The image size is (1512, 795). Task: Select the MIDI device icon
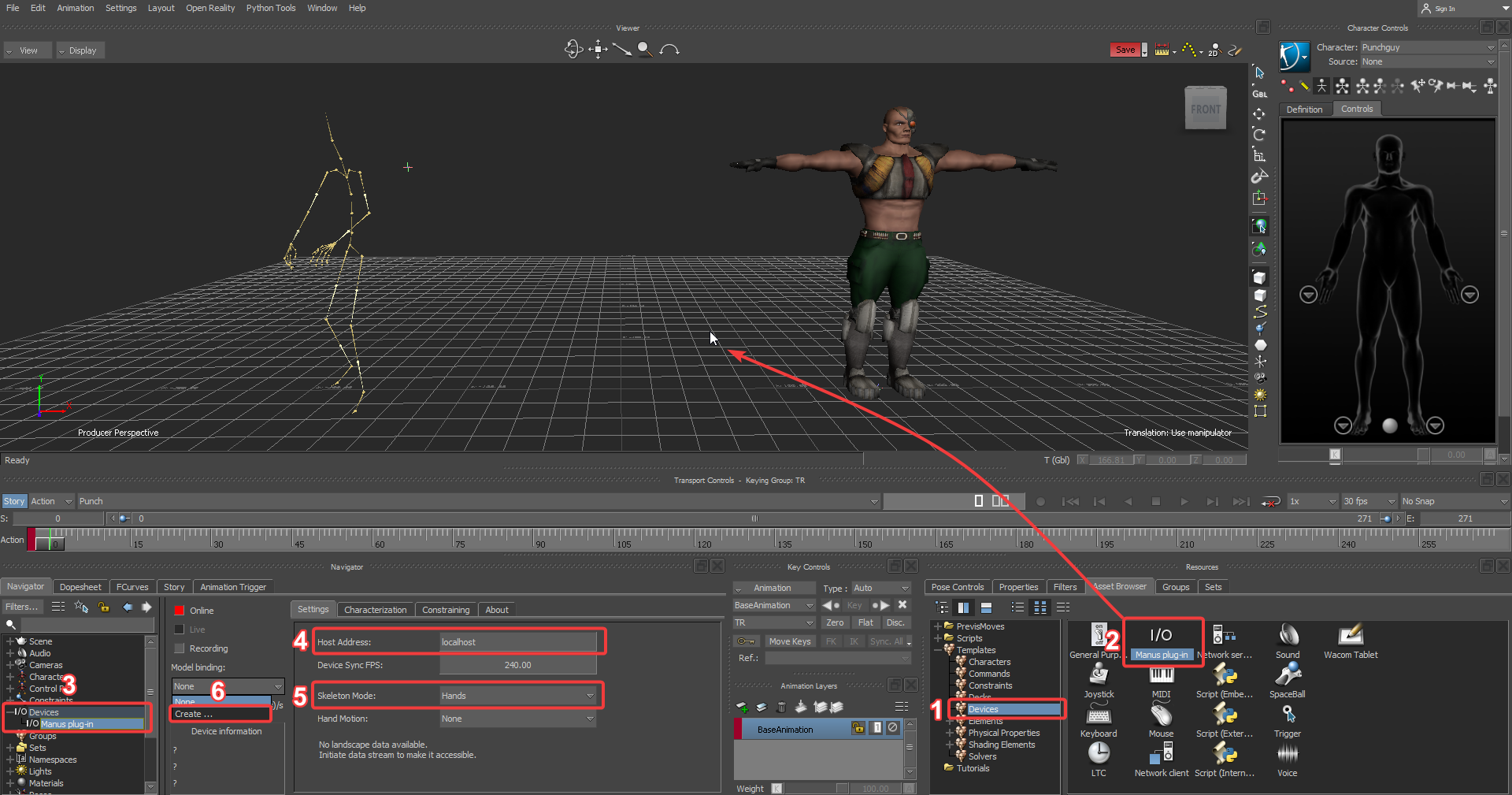click(x=1161, y=676)
